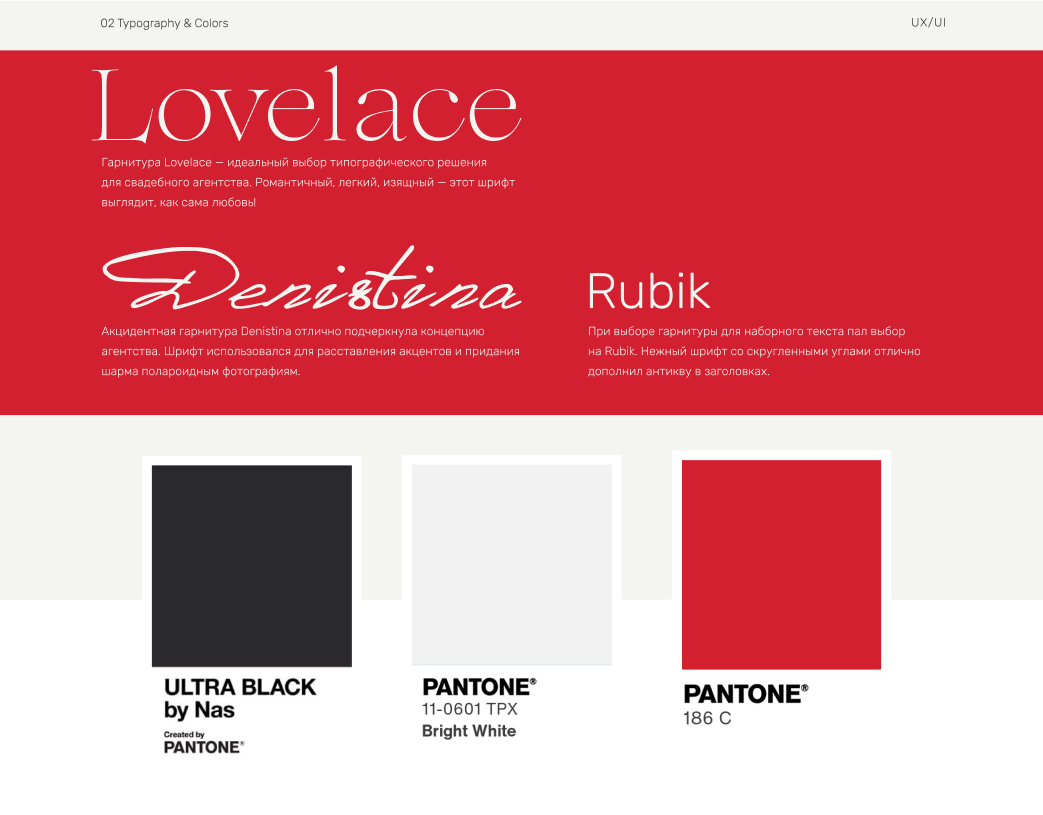Image resolution: width=1043 pixels, height=815 pixels.
Task: Click the 11-0601 TPX code label
Action: coord(467,709)
